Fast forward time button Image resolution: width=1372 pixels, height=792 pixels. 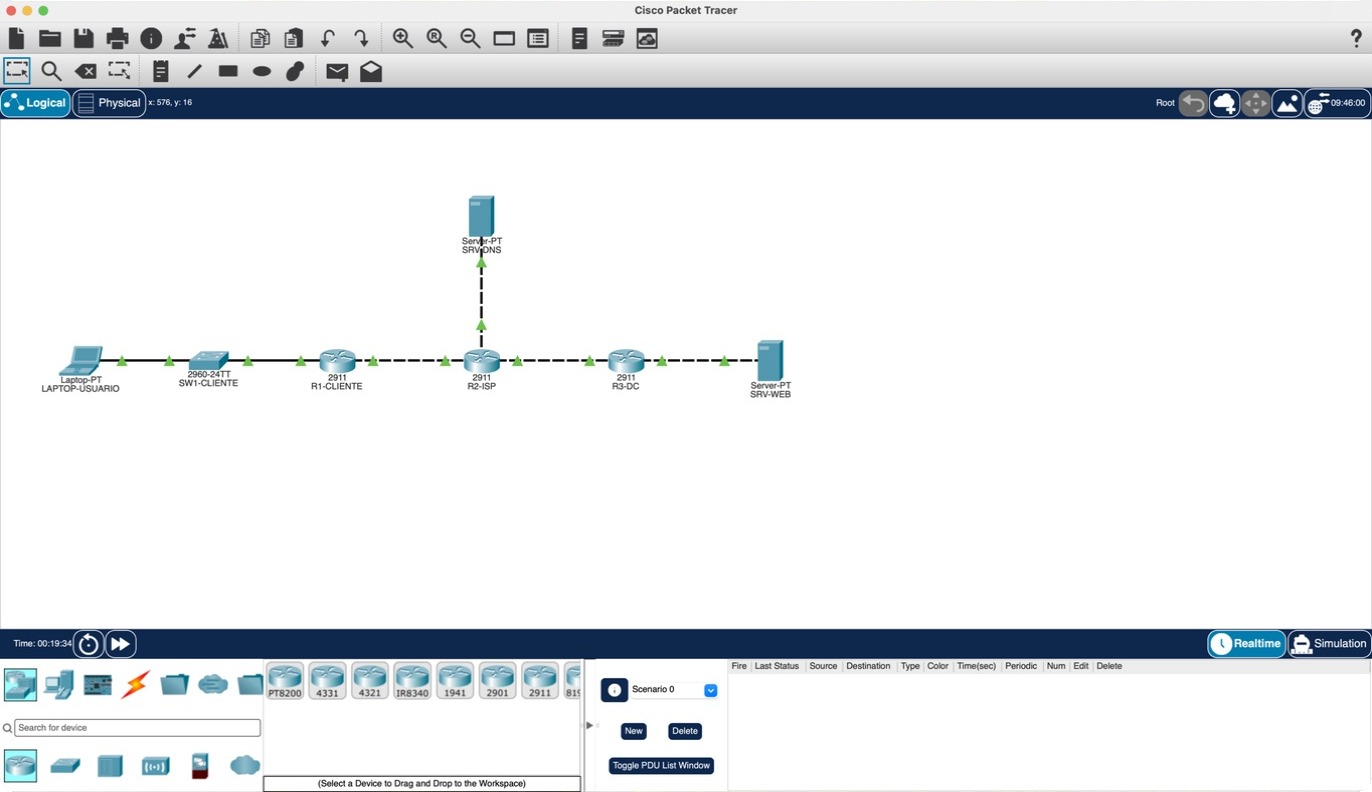click(x=120, y=644)
